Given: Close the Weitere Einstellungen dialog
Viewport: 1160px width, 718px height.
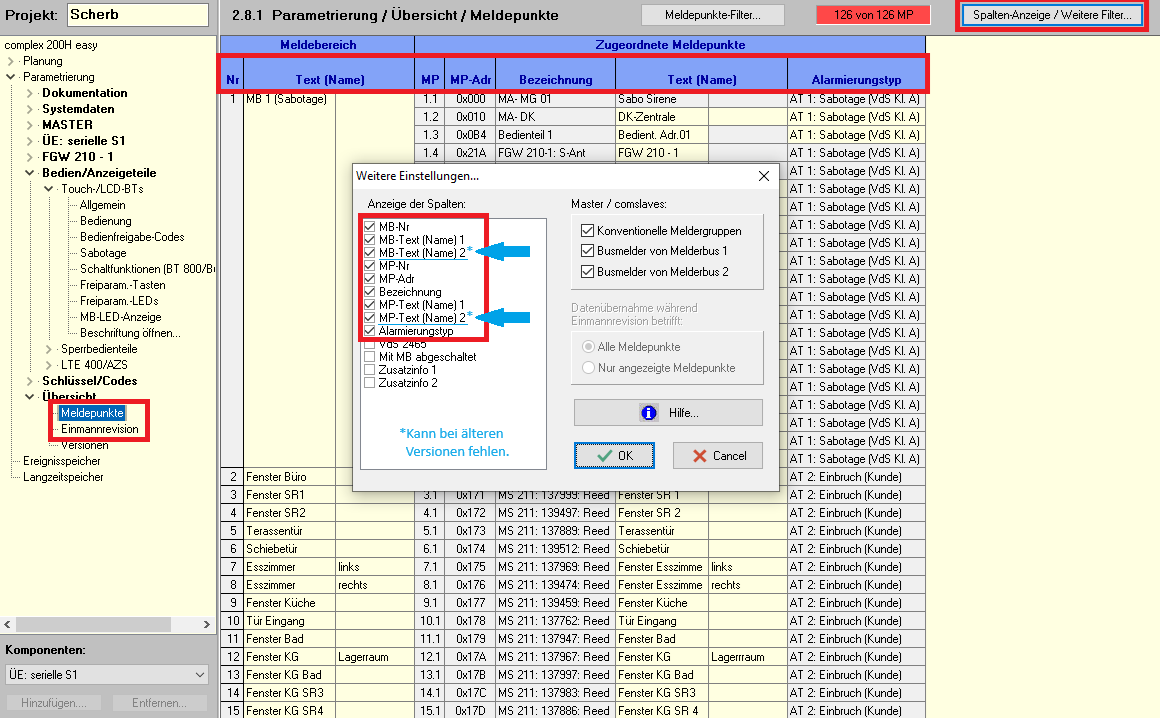Looking at the screenshot, I should 763,176.
